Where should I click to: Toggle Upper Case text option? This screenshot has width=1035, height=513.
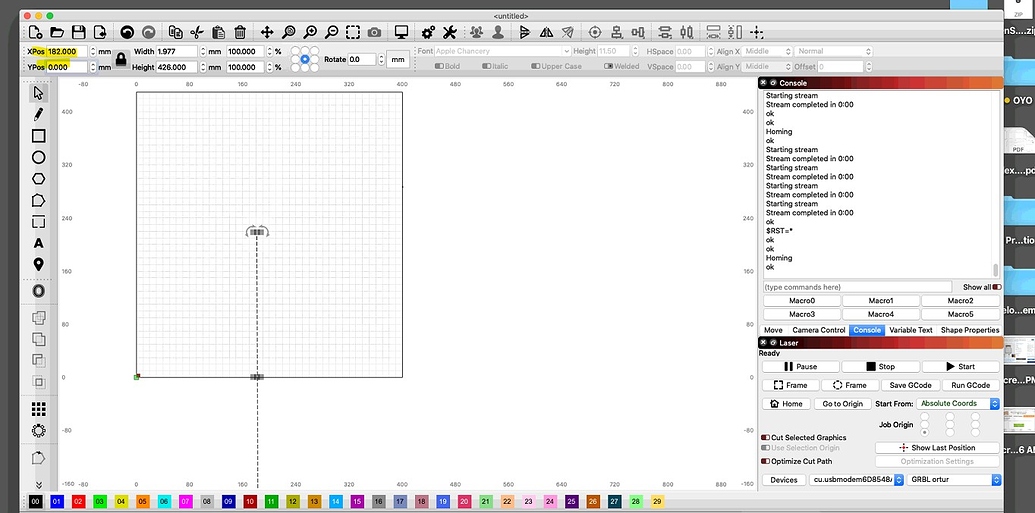[x=535, y=67]
